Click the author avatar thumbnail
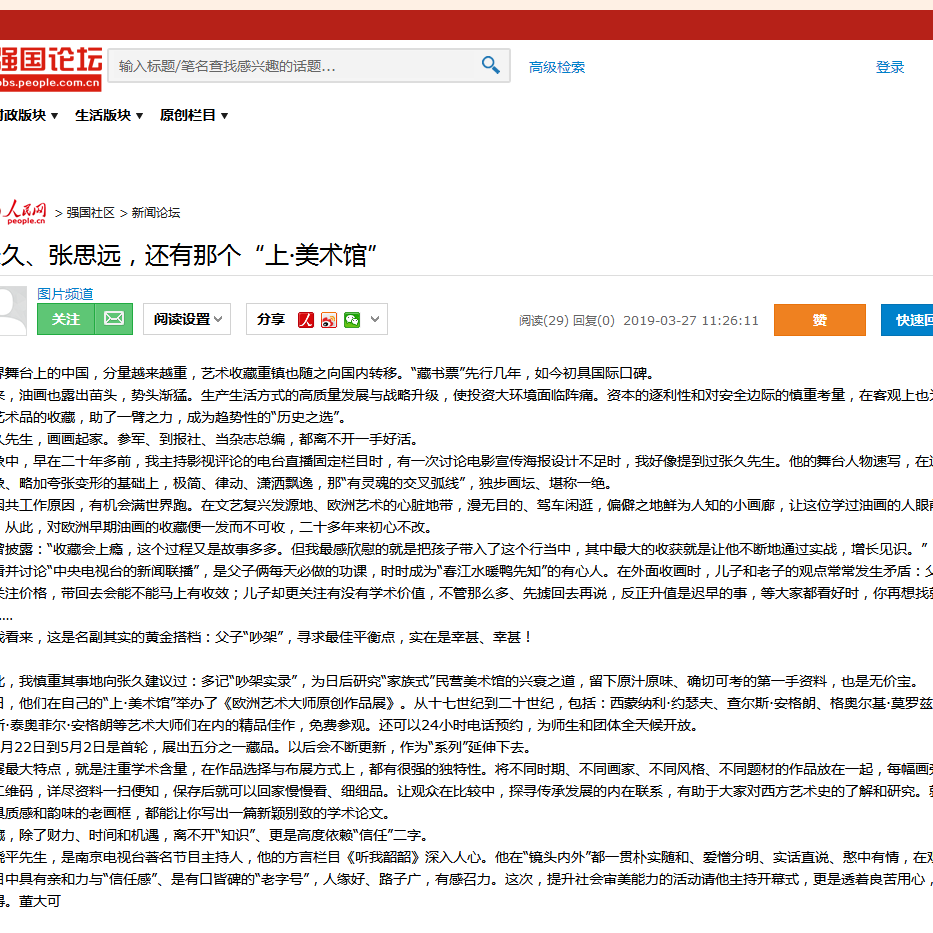The height and width of the screenshot is (933, 933). tap(13, 310)
